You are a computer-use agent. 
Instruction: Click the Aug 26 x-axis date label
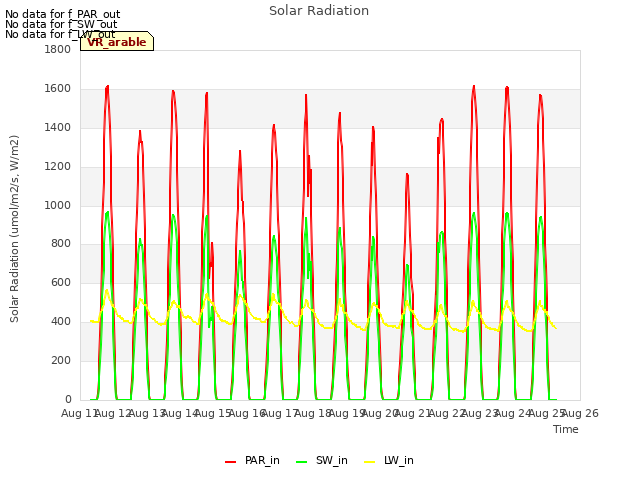pyautogui.click(x=582, y=413)
